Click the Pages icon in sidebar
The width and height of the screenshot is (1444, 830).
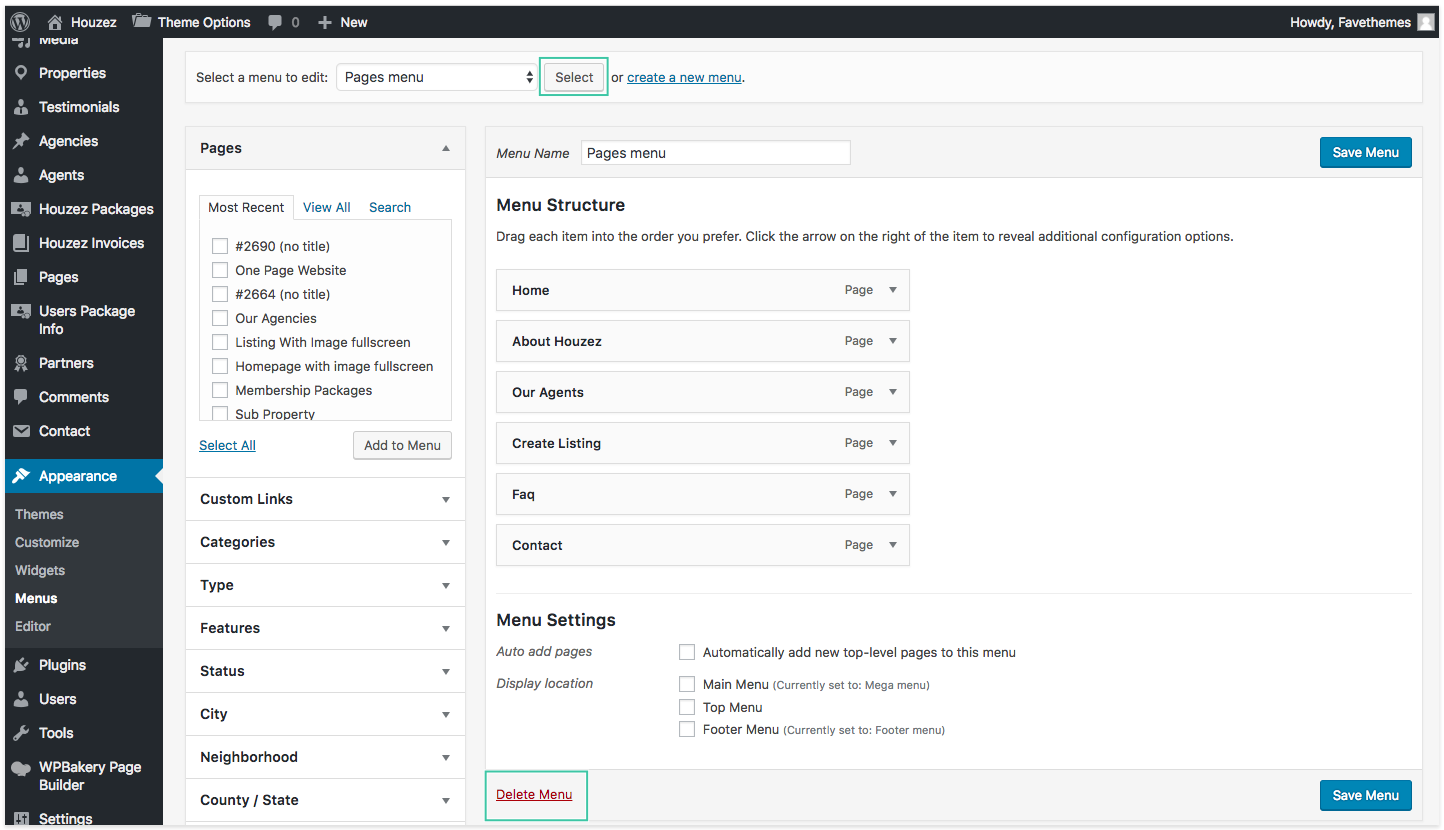(x=21, y=277)
